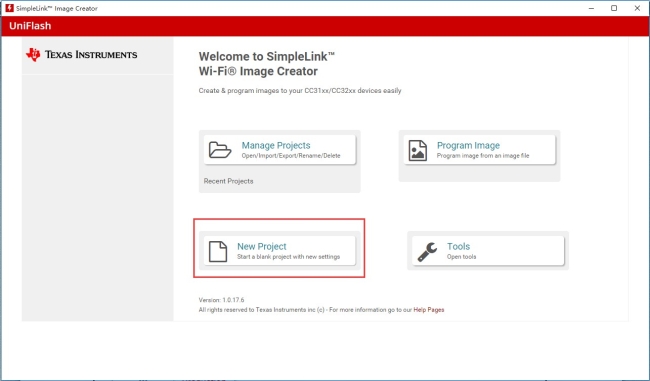The image size is (650, 381).
Task: Click the Recent Projects label
Action: [x=228, y=181]
